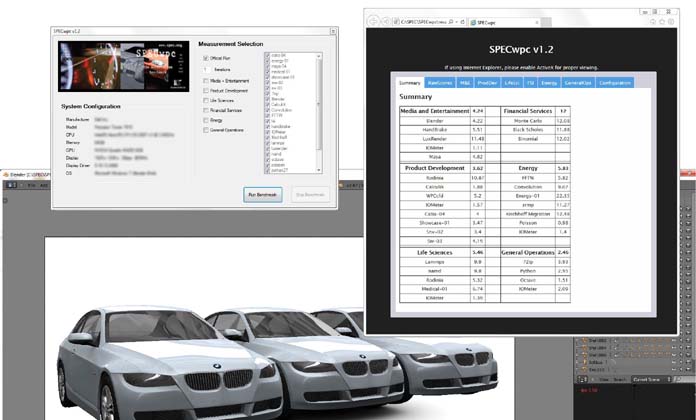This screenshot has height=420, width=696.
Task: Open the Current Scene dropdown in Blender
Action: [x=652, y=379]
